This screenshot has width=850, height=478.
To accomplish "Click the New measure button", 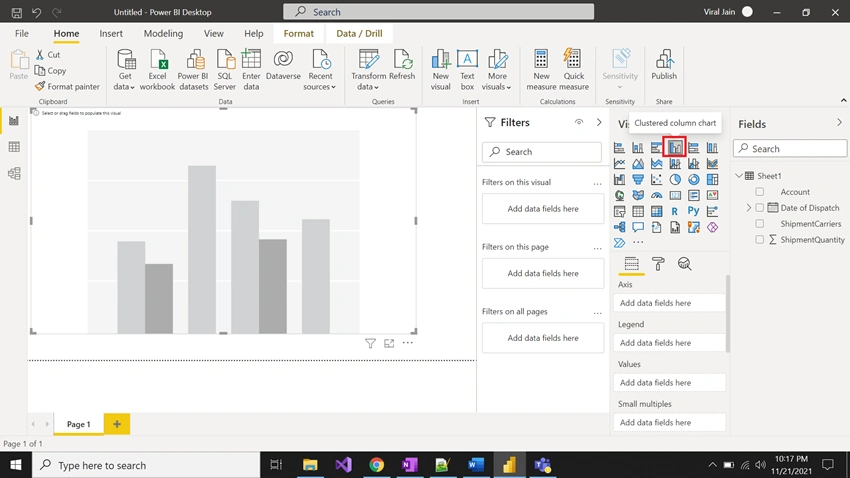I will [x=541, y=70].
